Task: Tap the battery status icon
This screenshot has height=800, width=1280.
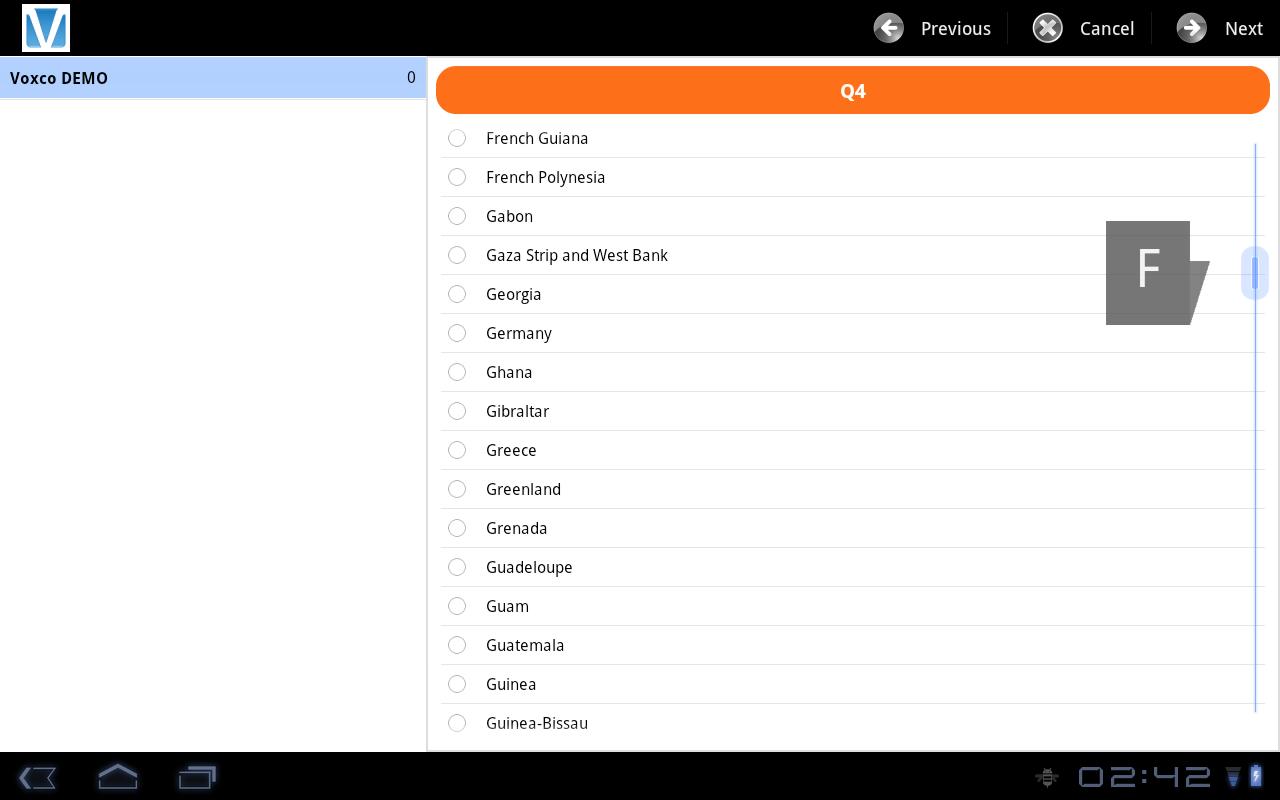Action: coord(1256,776)
